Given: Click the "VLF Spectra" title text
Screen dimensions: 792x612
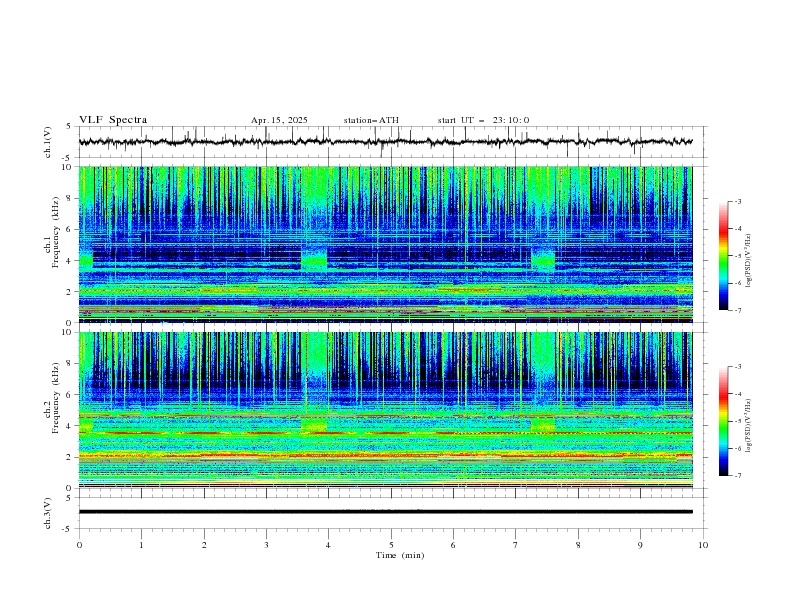Looking at the screenshot, I should coord(113,120).
